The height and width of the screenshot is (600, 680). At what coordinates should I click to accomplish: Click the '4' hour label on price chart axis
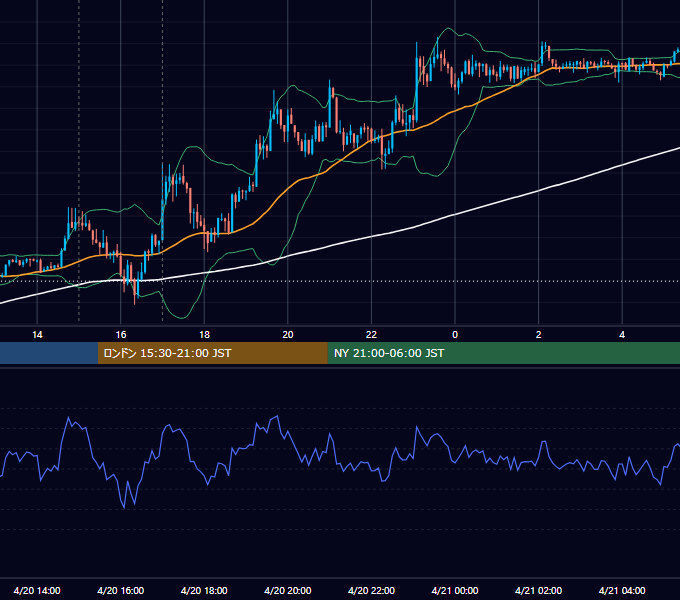click(x=622, y=335)
